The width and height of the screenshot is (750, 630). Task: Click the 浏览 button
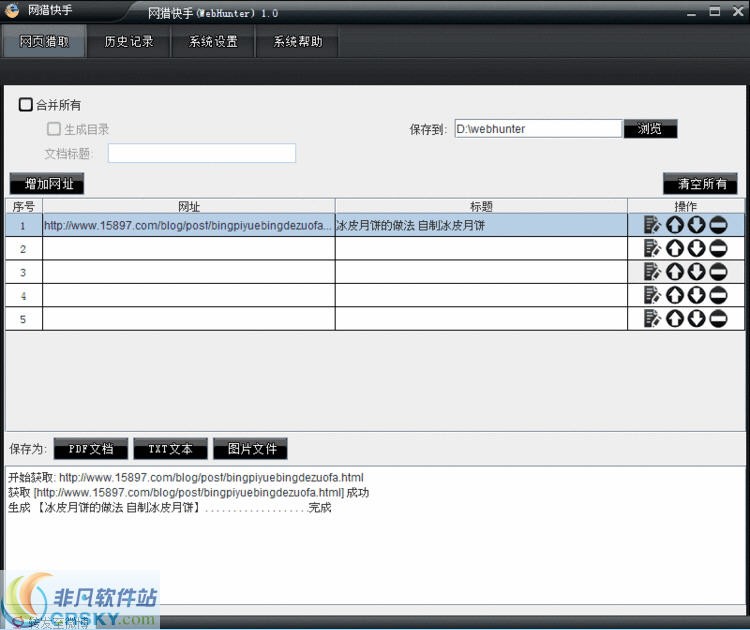(651, 129)
